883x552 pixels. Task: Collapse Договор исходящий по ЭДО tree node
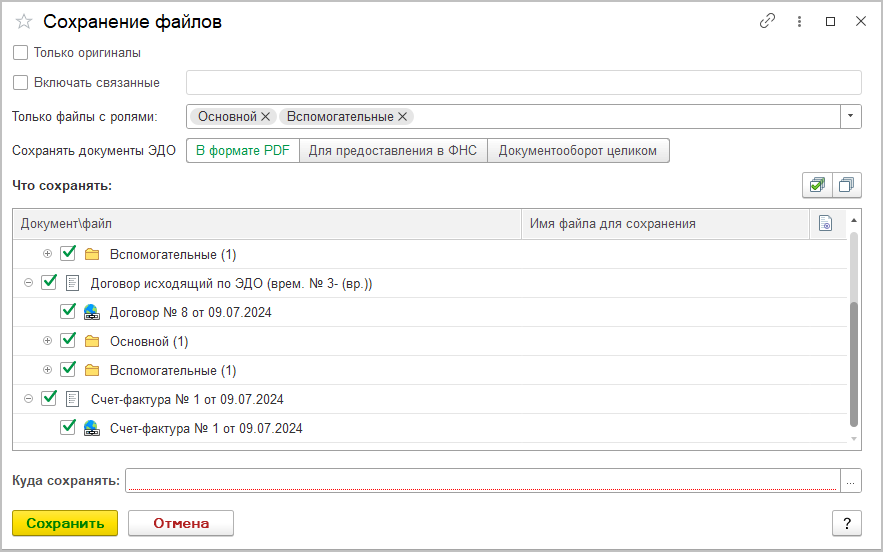point(28,283)
